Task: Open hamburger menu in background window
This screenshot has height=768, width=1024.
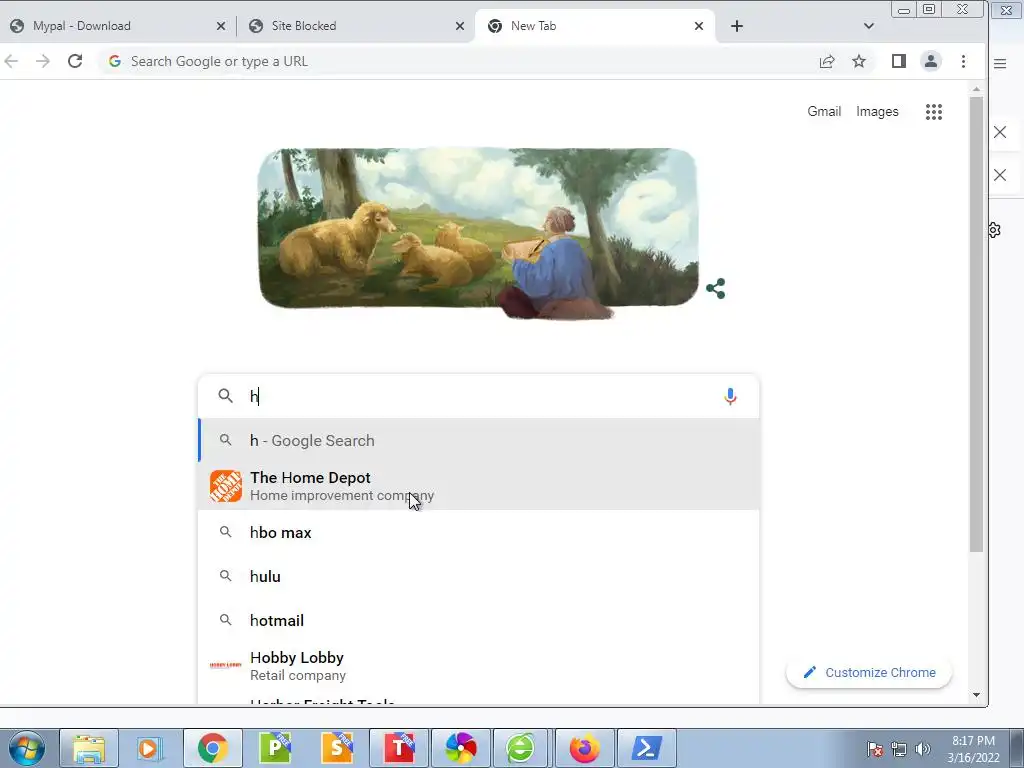Action: [x=1000, y=63]
